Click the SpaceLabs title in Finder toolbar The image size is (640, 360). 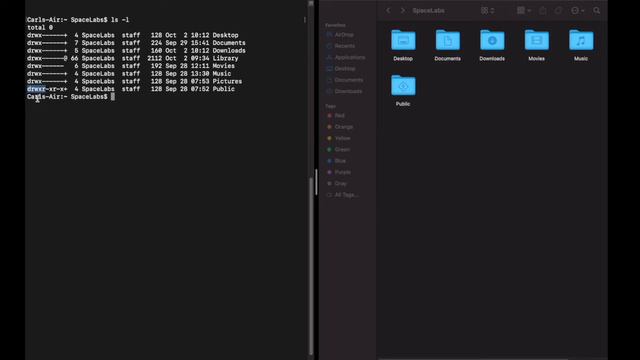click(428, 11)
